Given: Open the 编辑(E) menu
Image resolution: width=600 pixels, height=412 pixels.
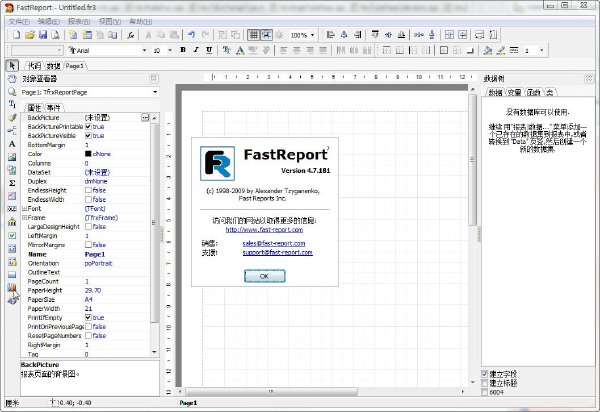Looking at the screenshot, I should pos(49,22).
